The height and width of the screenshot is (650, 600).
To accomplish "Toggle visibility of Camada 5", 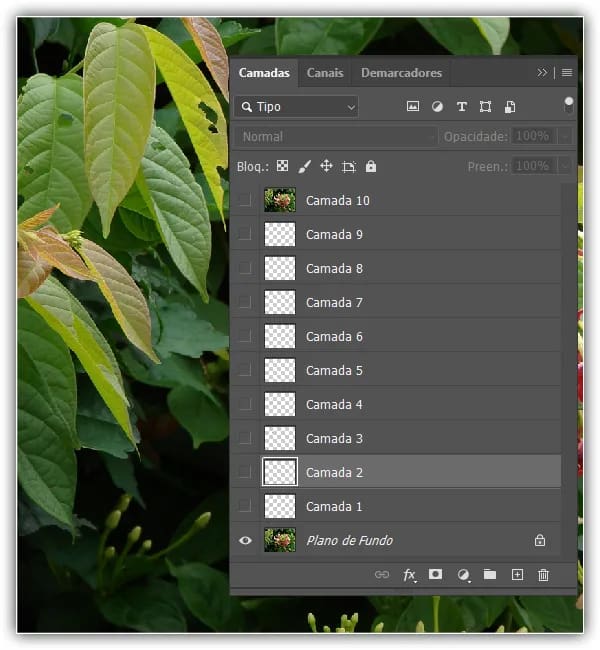I will (245, 371).
